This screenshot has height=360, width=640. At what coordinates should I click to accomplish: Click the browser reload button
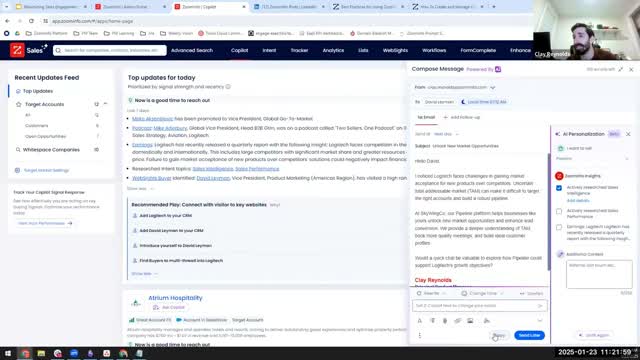[x=31, y=21]
